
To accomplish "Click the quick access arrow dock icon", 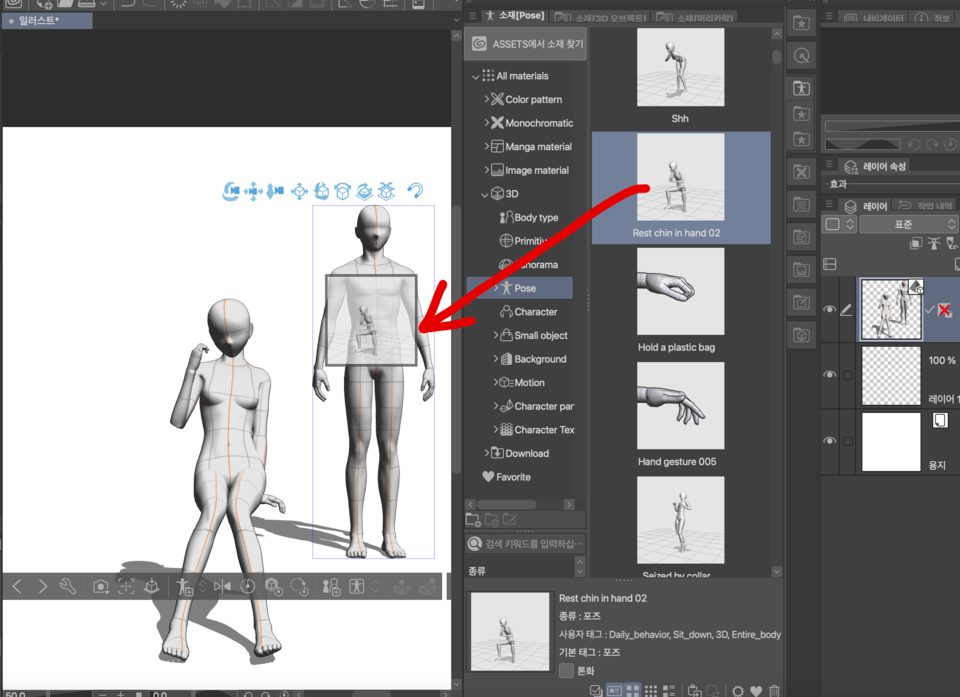I will (801, 56).
